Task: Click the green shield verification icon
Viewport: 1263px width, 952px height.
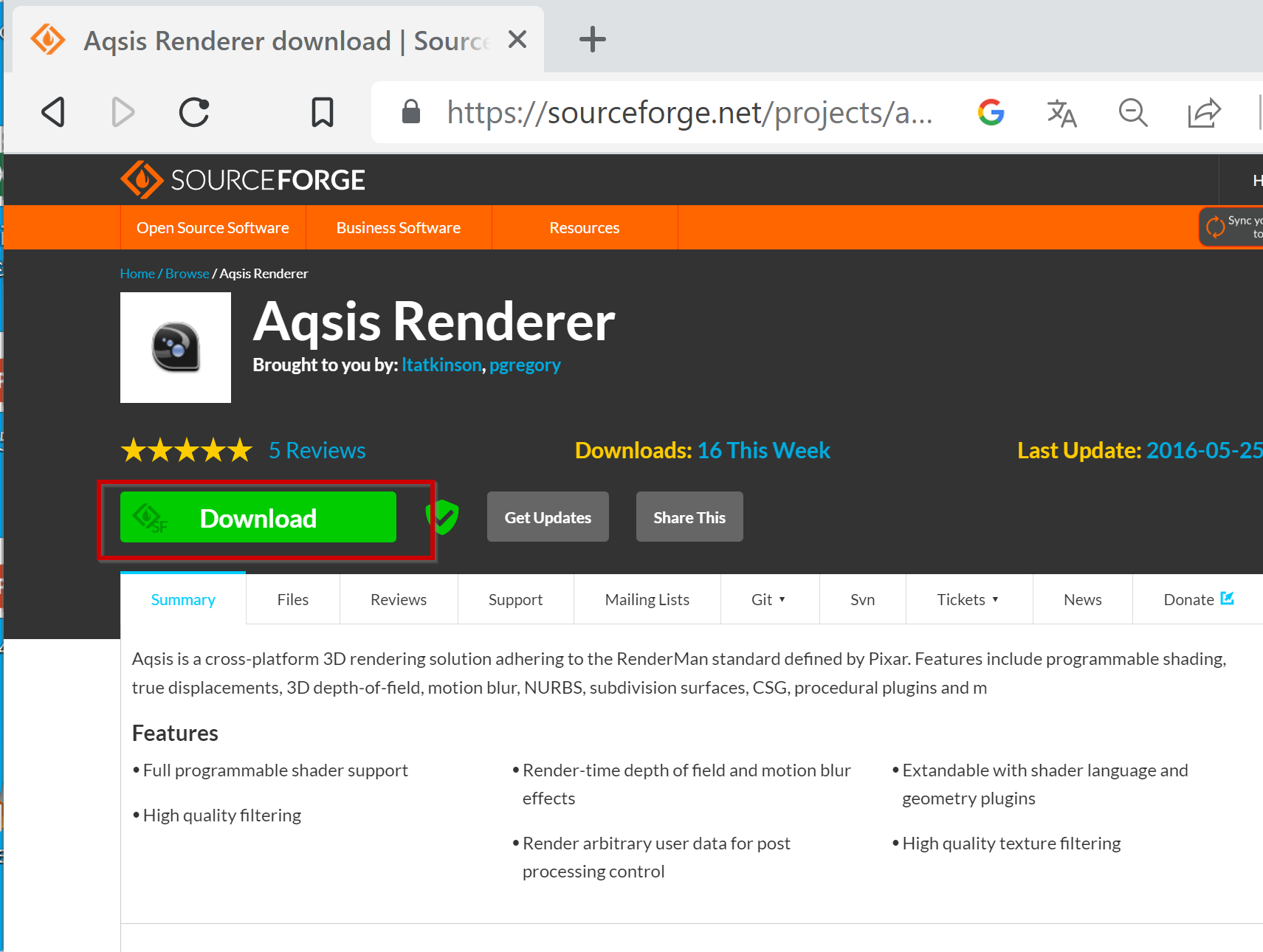Action: [x=442, y=517]
